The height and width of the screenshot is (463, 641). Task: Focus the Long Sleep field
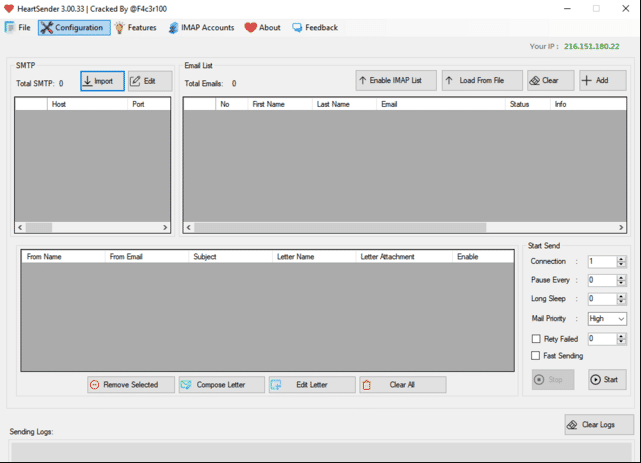tap(602, 299)
